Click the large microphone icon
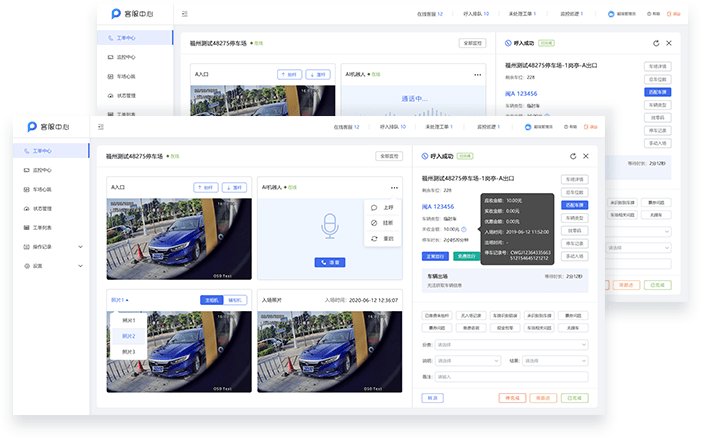This screenshot has height=438, width=701. click(x=330, y=226)
